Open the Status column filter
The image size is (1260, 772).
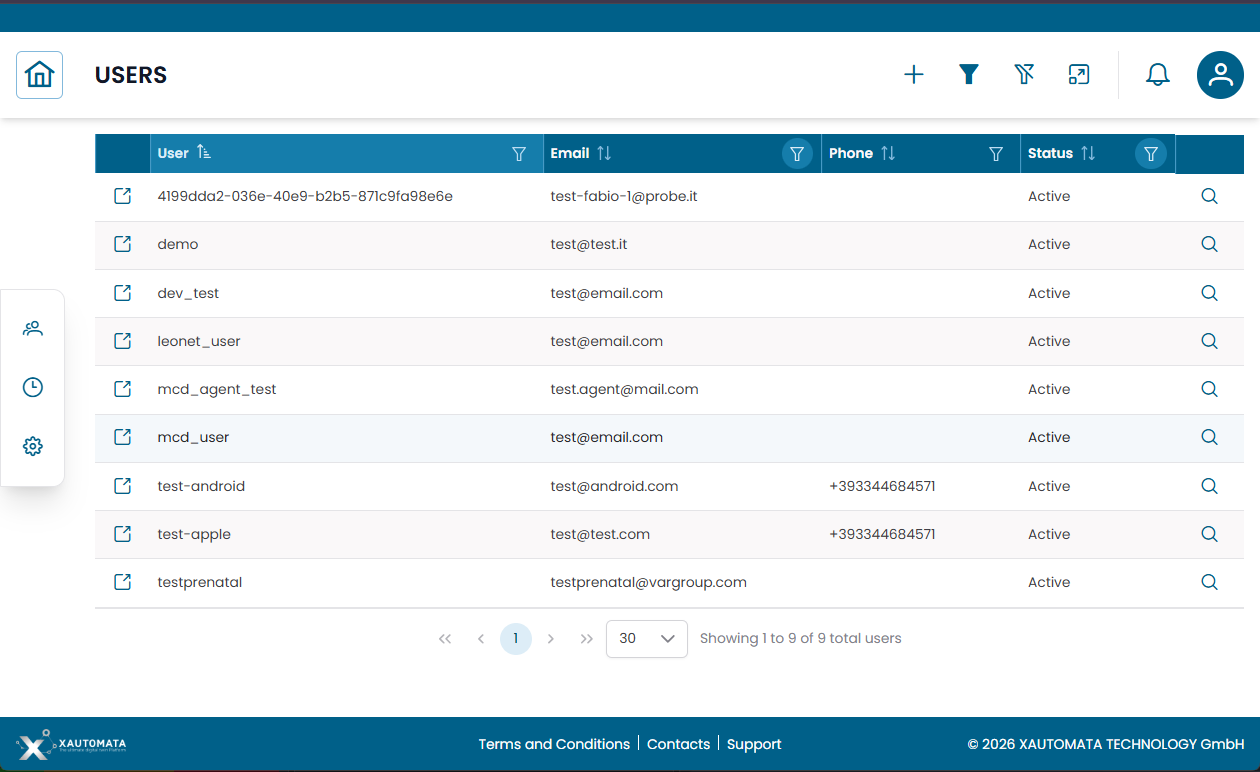click(1150, 154)
